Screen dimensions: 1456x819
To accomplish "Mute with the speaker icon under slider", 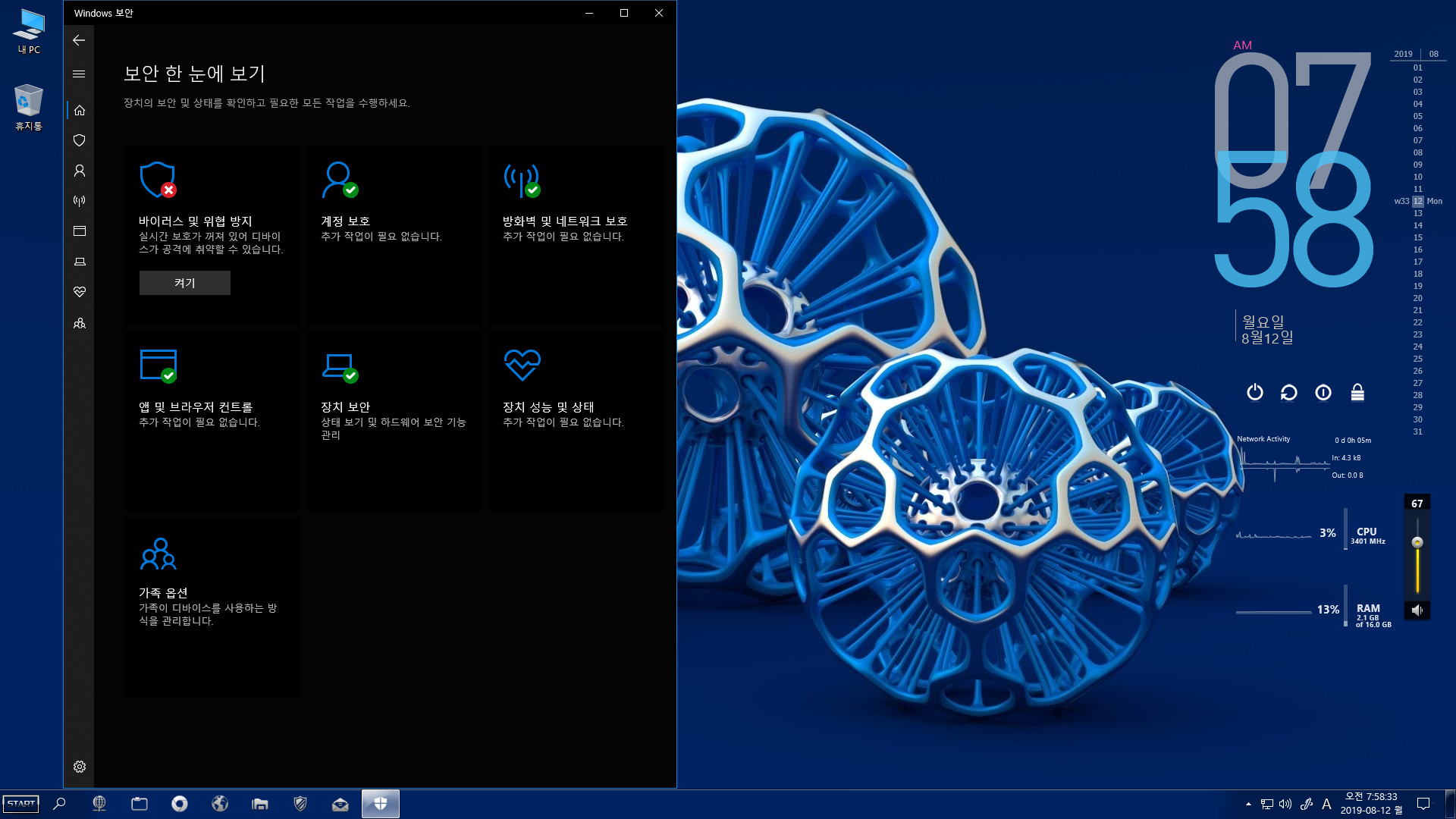I will [x=1417, y=610].
